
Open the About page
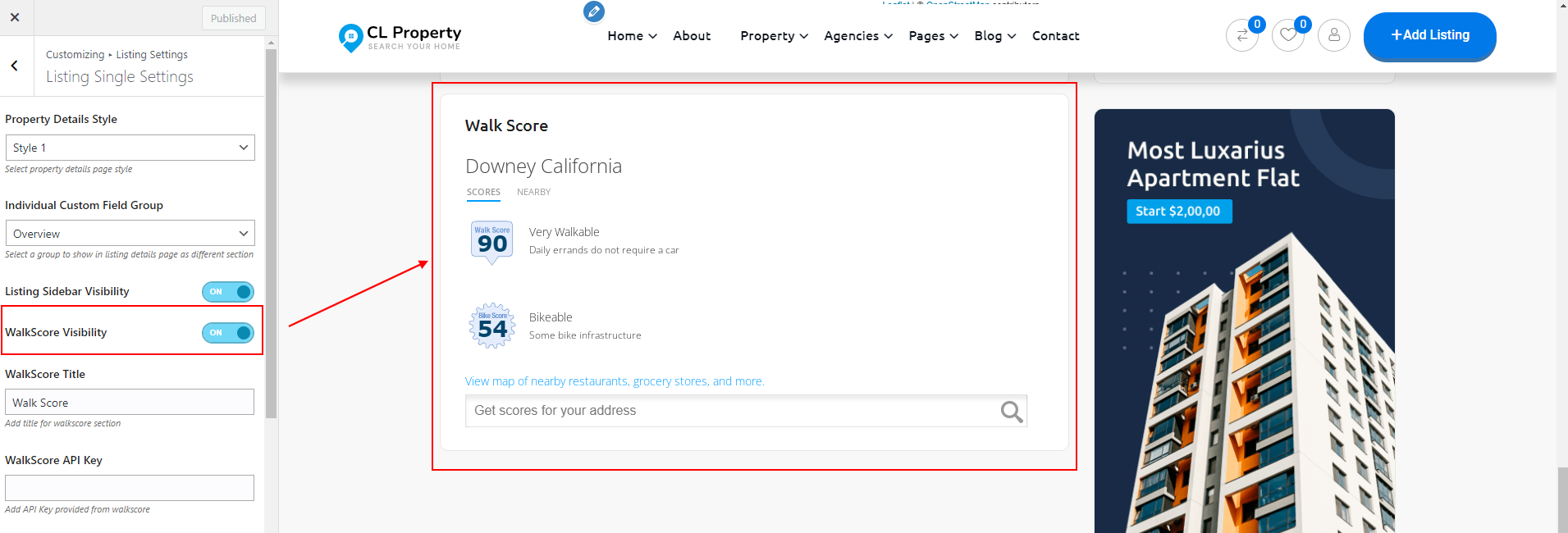[x=692, y=36]
